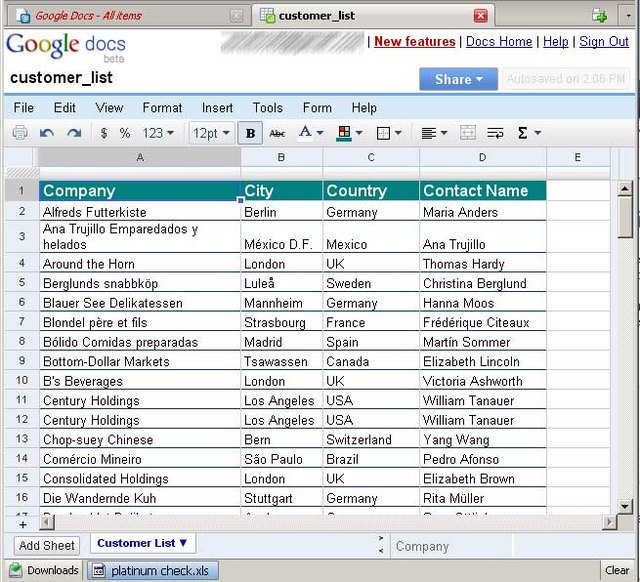Image resolution: width=640 pixels, height=582 pixels.
Task: Click the Downloads button in status bar
Action: (44, 570)
